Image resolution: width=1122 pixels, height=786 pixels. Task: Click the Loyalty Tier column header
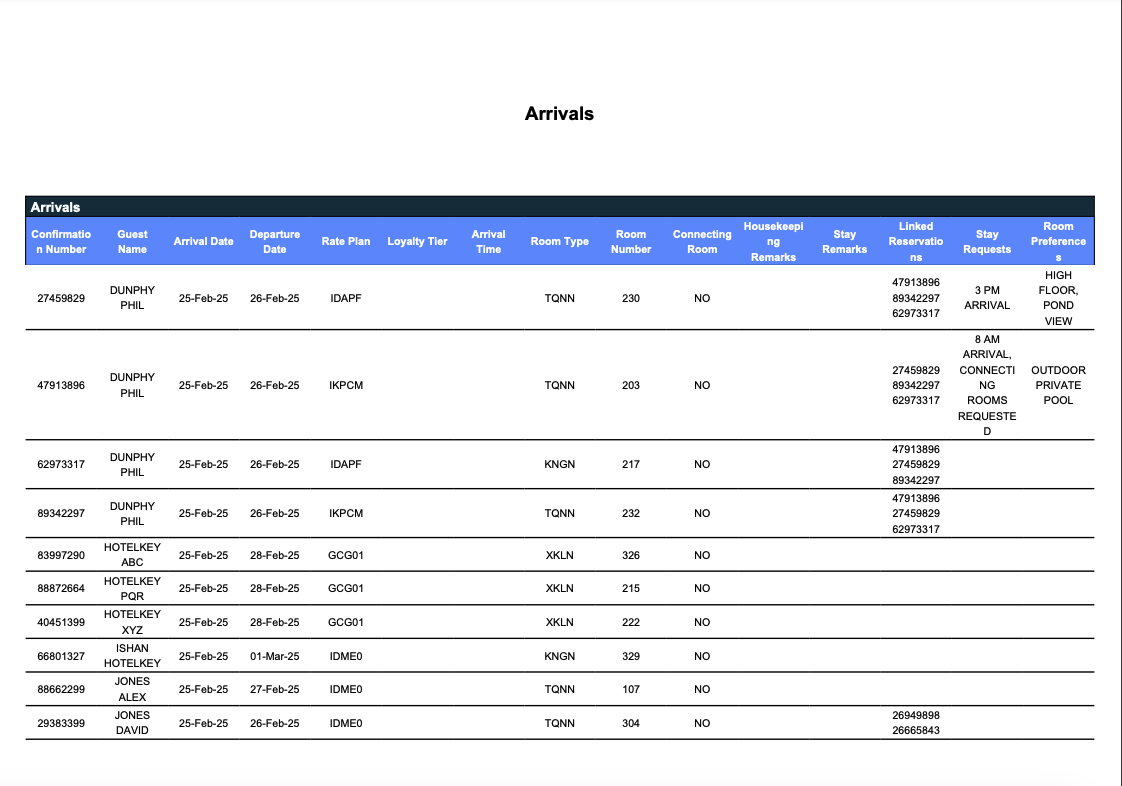click(417, 240)
